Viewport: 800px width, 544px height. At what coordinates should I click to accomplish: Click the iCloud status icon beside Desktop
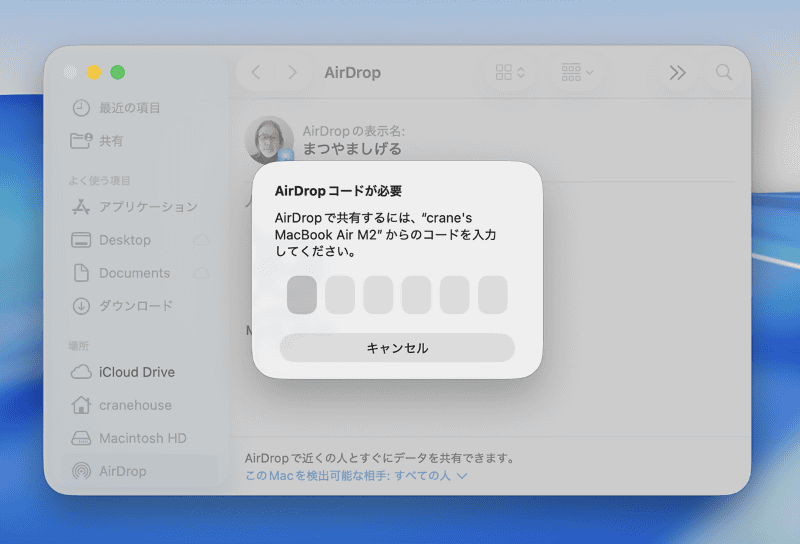(201, 240)
